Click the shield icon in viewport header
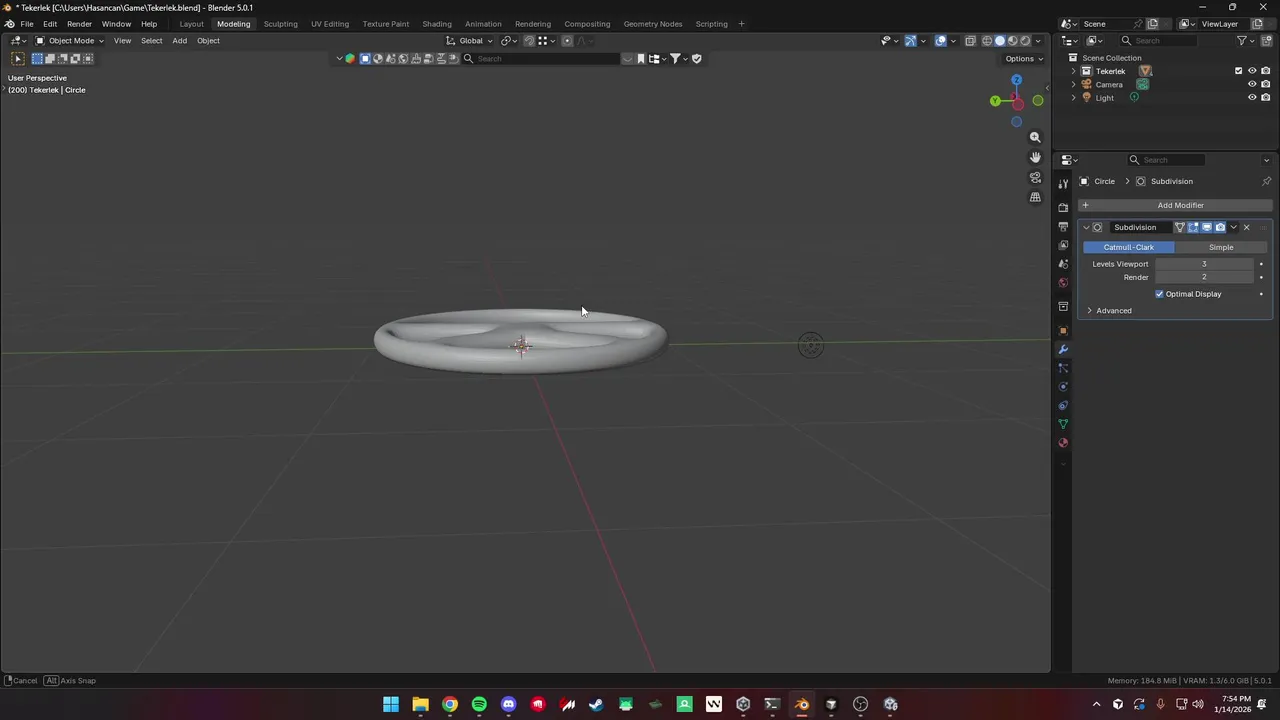1280x720 pixels. (x=697, y=58)
